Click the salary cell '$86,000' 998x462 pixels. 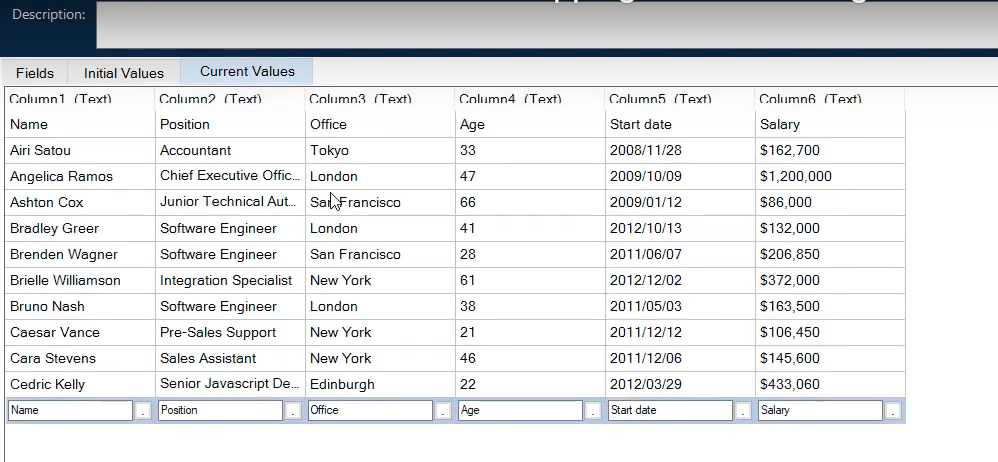pyautogui.click(x=830, y=202)
